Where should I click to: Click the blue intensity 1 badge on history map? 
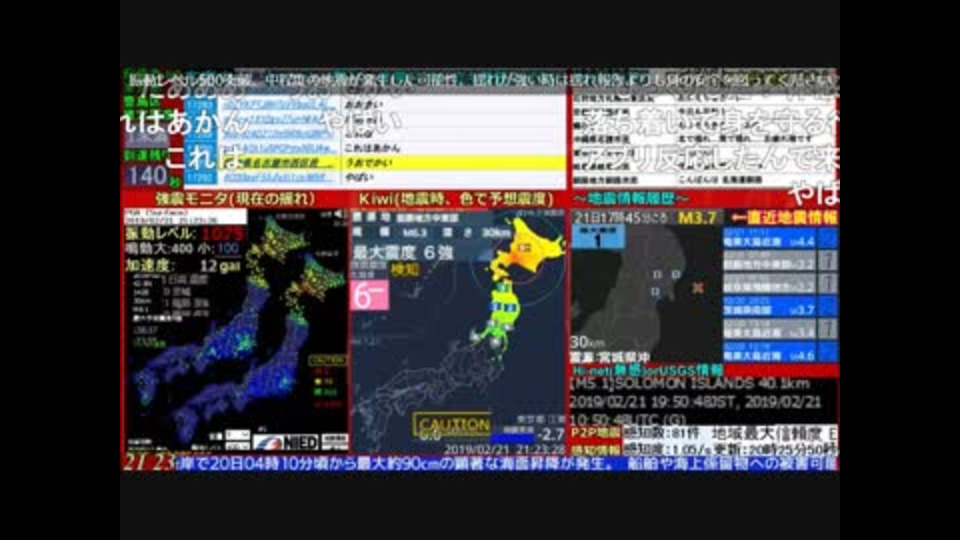pos(599,237)
